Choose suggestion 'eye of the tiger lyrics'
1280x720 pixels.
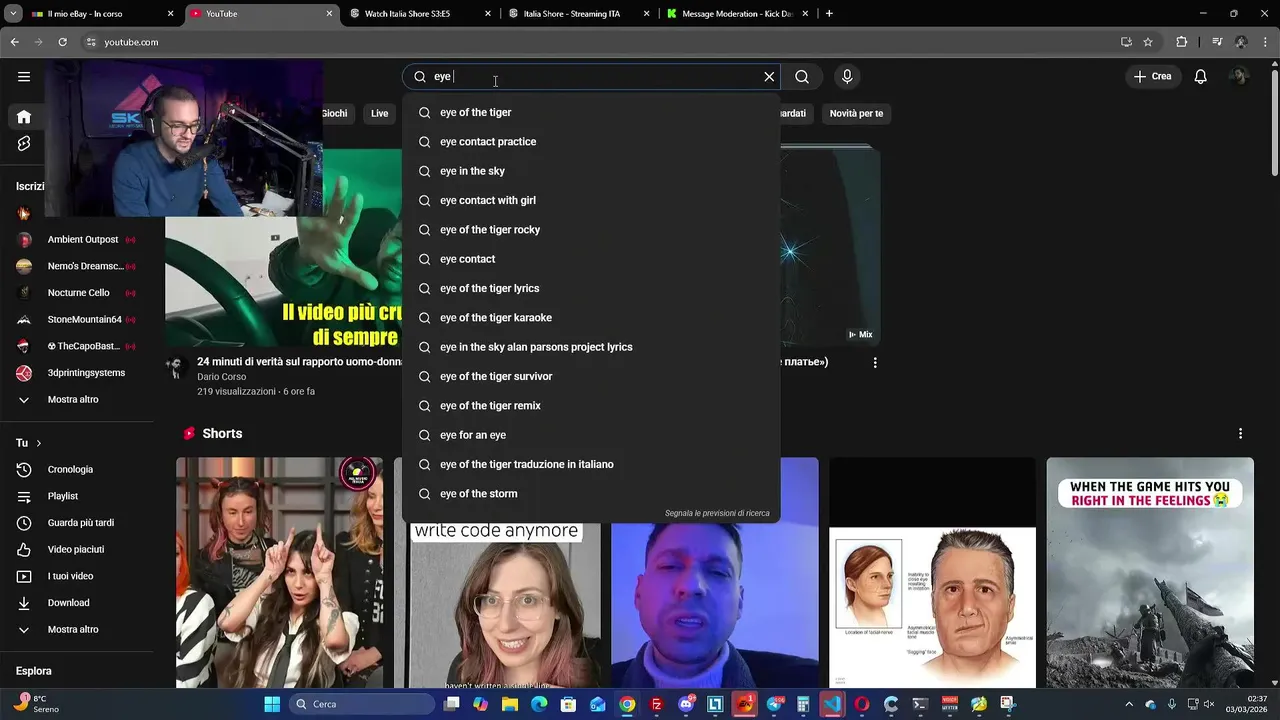[x=591, y=288]
